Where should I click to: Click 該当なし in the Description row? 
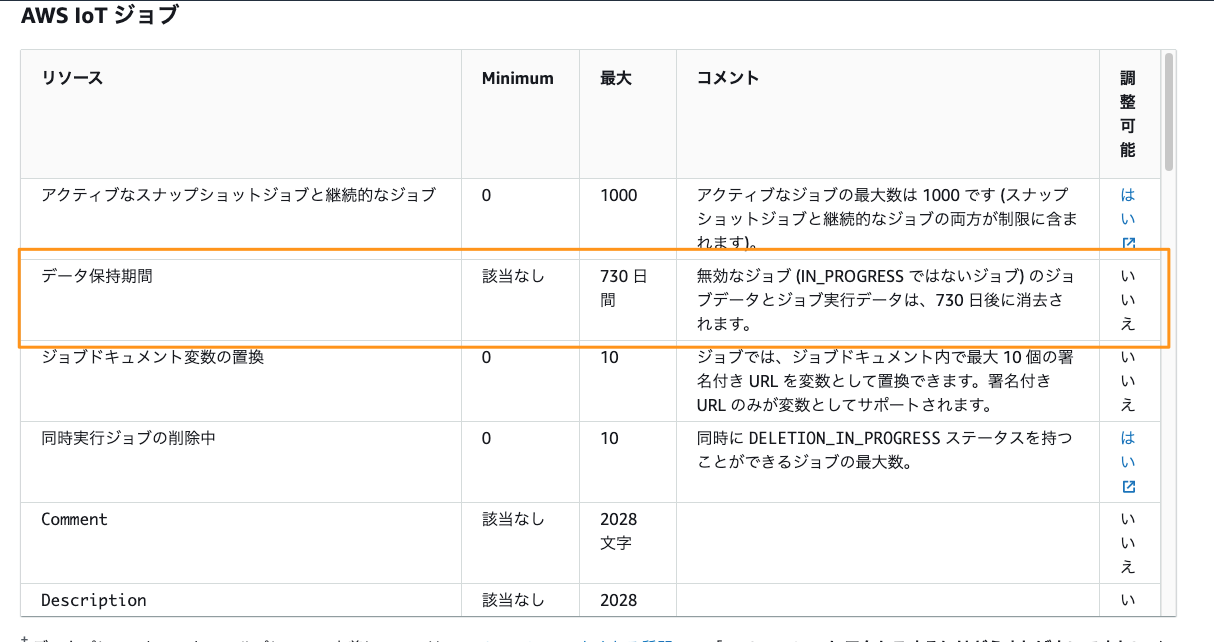[513, 600]
